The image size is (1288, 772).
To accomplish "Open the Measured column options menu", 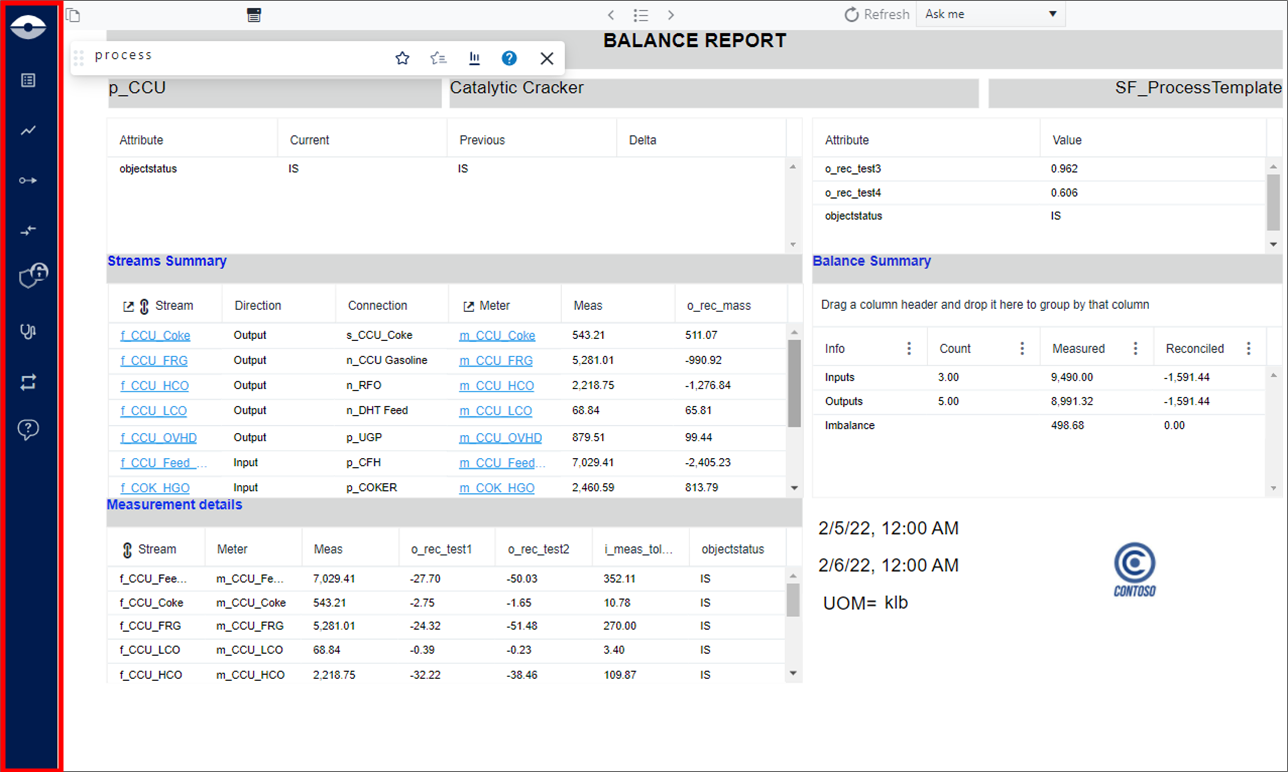I will [1135, 349].
